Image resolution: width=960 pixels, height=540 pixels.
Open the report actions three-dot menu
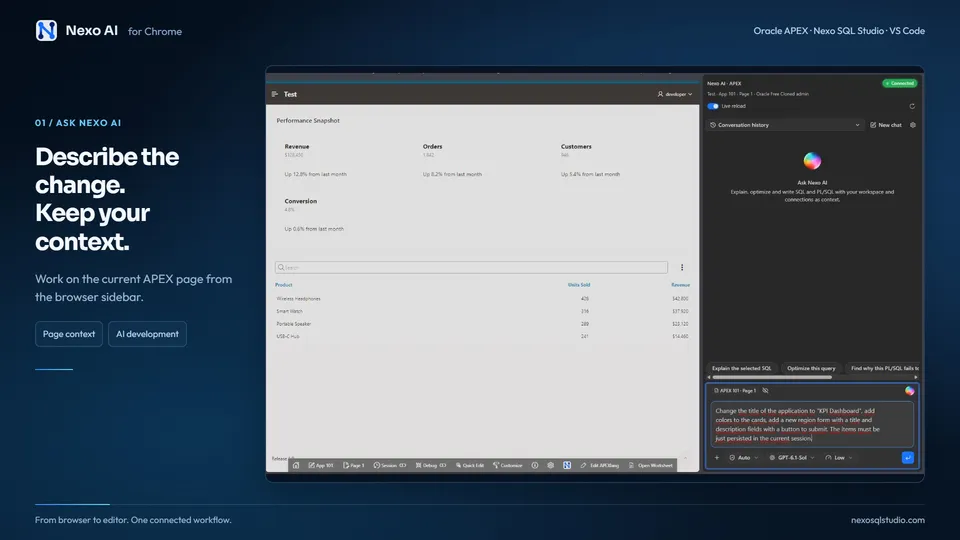pos(681,268)
